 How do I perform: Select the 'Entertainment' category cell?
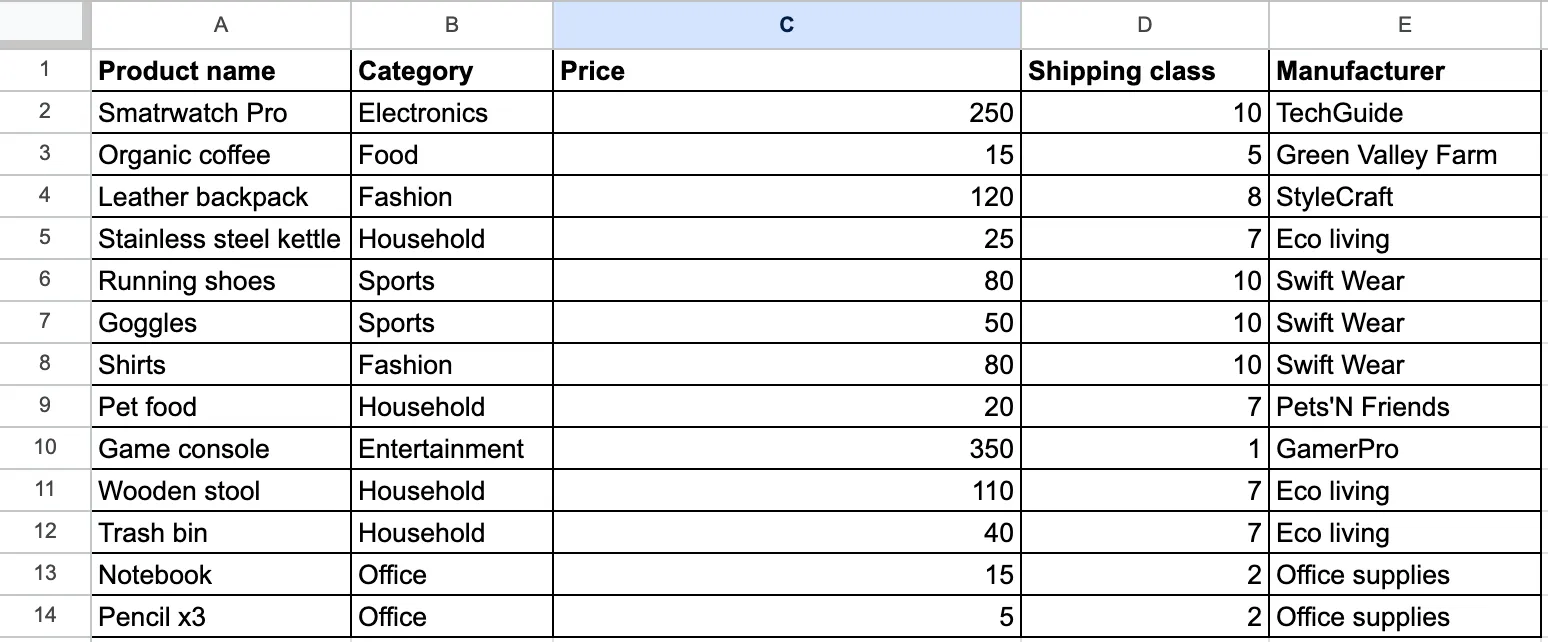451,449
